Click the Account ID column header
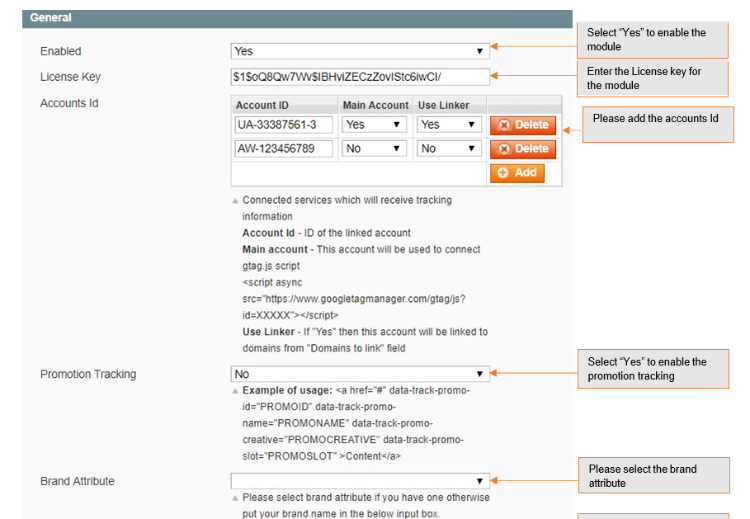This screenshot has height=519, width=750. click(x=284, y=105)
